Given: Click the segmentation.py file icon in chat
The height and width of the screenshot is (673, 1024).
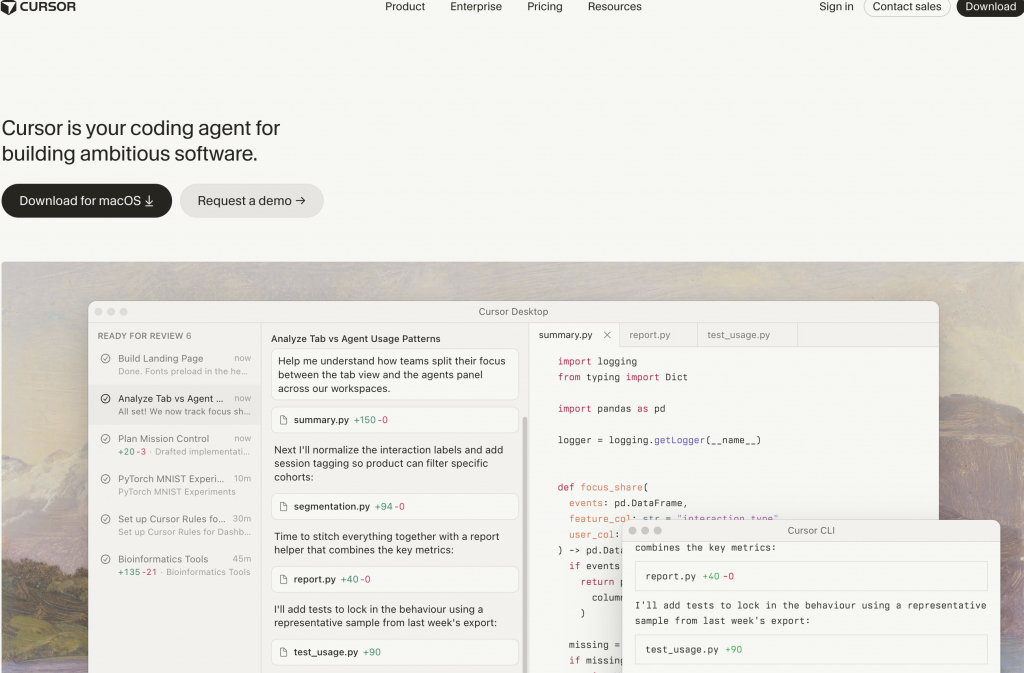Looking at the screenshot, I should [283, 507].
